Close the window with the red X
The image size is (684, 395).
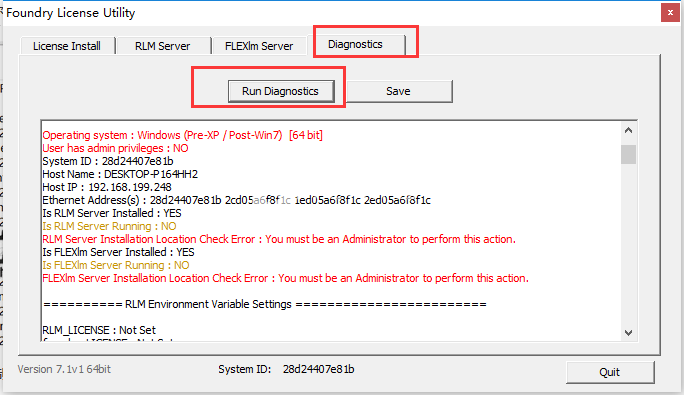[670, 13]
